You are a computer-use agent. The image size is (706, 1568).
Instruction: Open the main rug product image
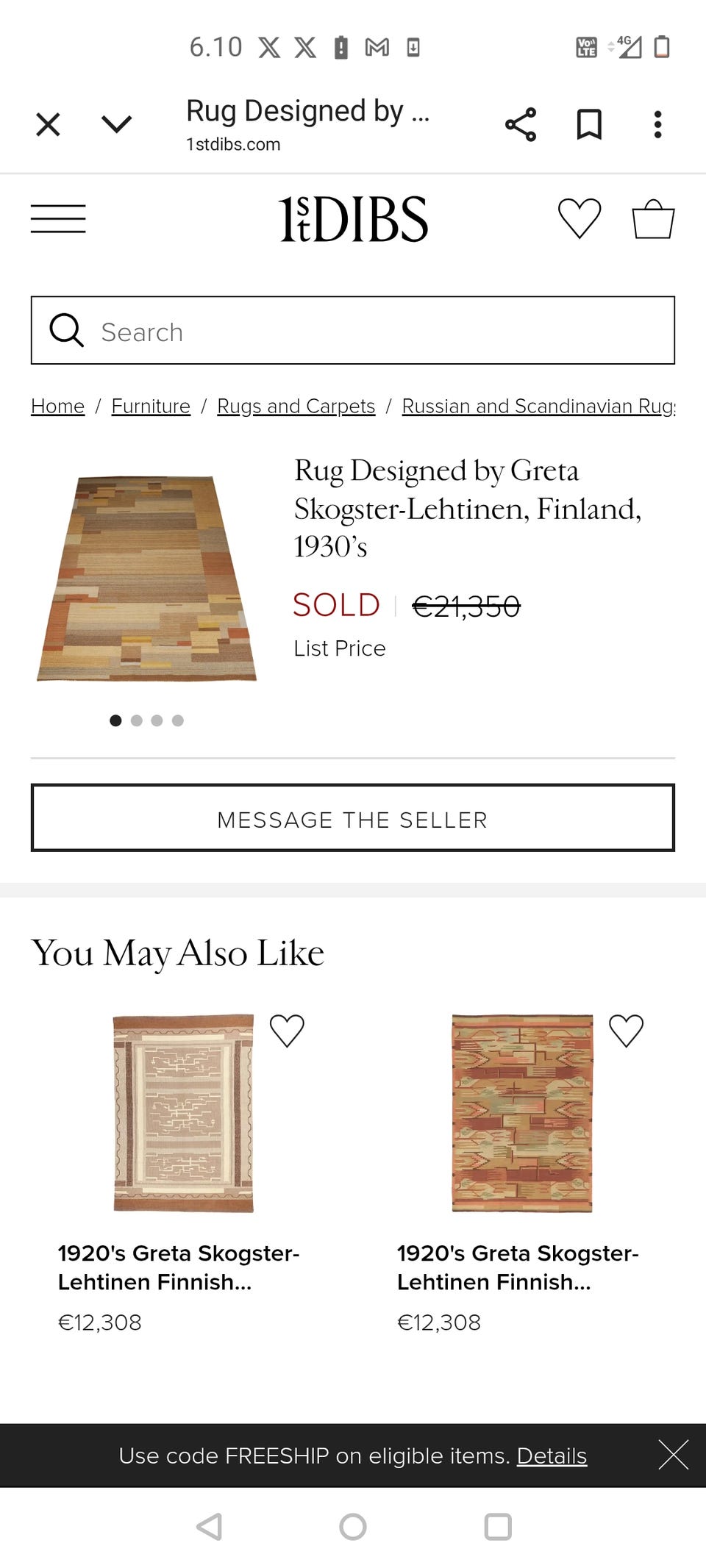pyautogui.click(x=147, y=579)
